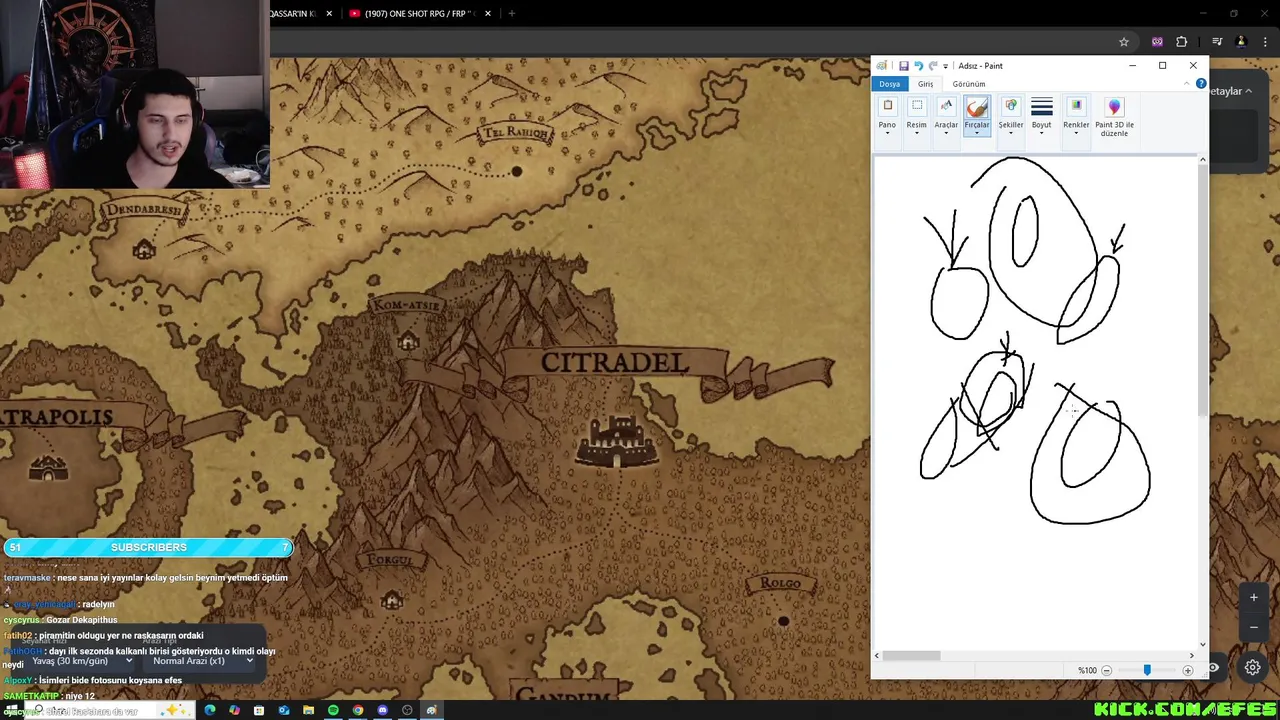Move the Paint zoom slider handle

(x=1147, y=670)
